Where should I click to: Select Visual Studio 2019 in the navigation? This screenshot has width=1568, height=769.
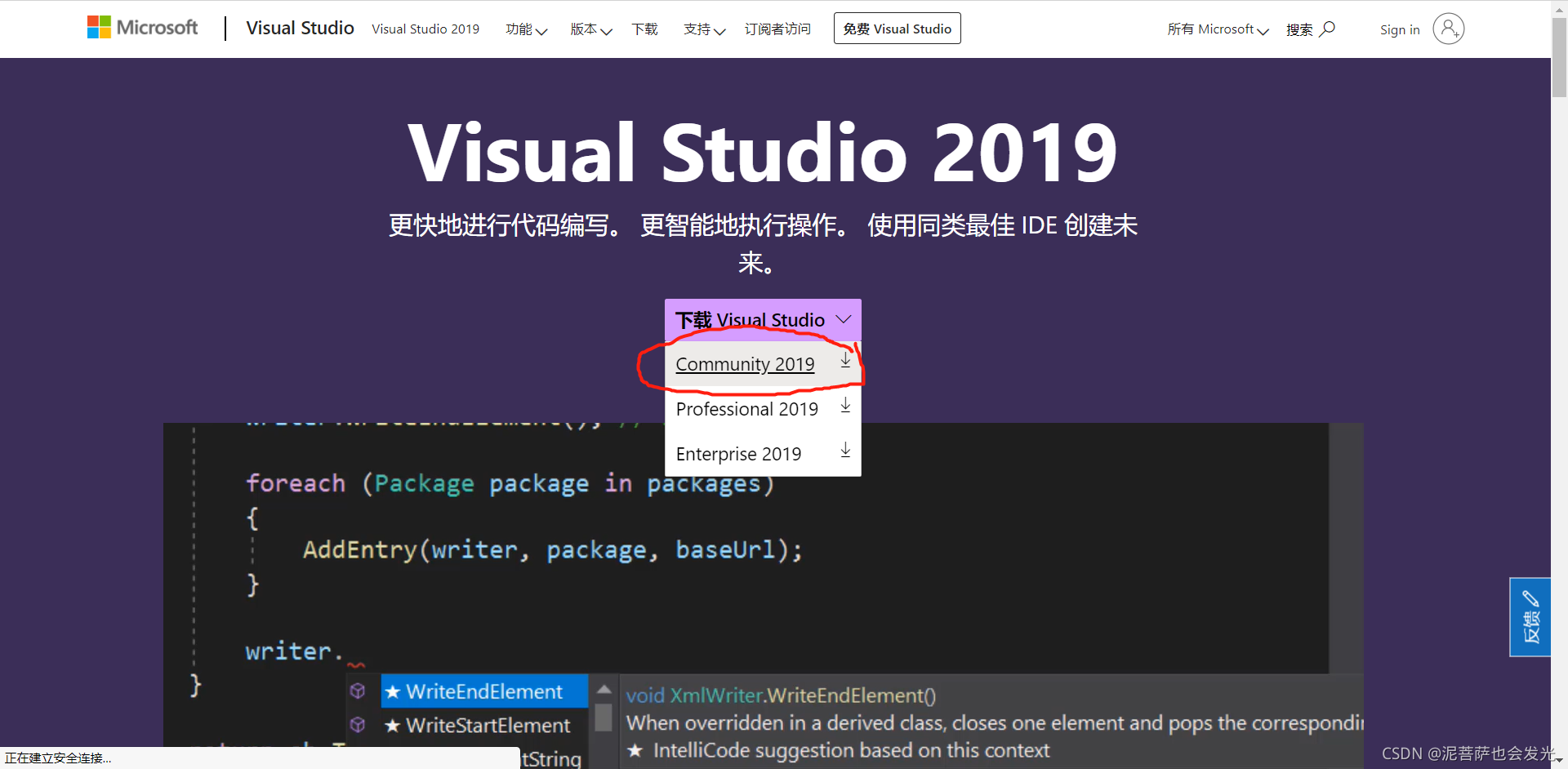pyautogui.click(x=425, y=29)
